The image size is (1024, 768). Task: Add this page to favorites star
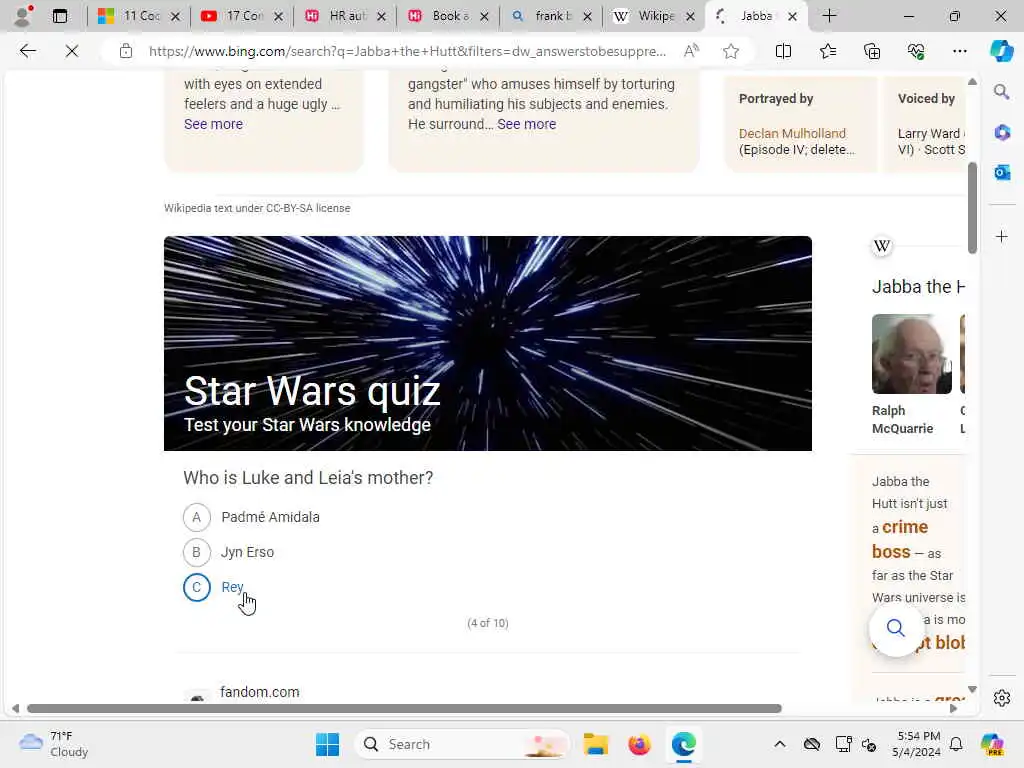coord(731,51)
